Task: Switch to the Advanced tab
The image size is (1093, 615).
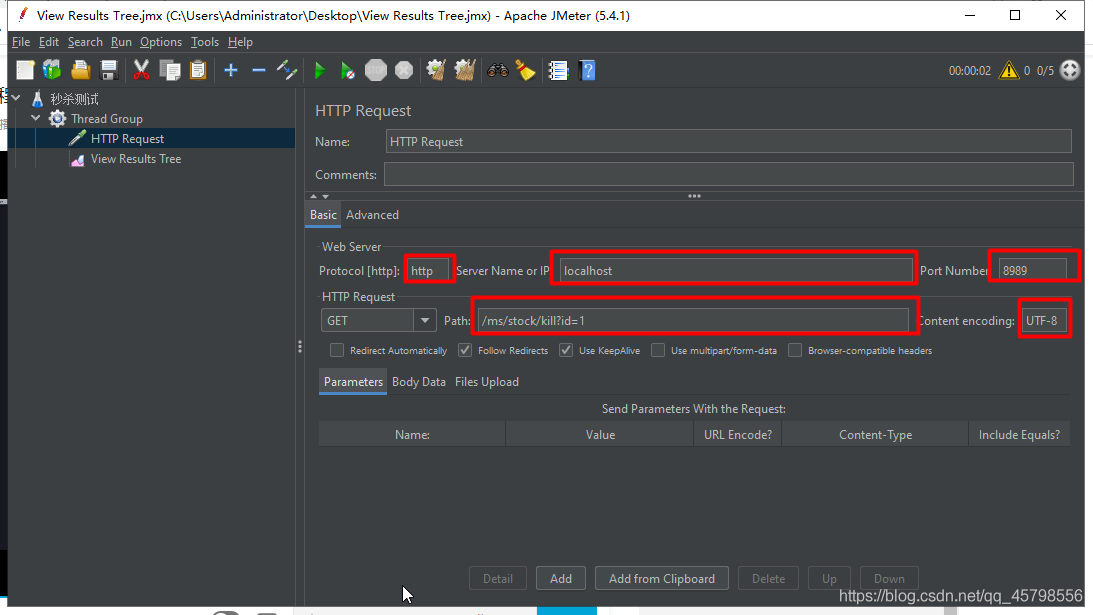Action: click(x=372, y=215)
